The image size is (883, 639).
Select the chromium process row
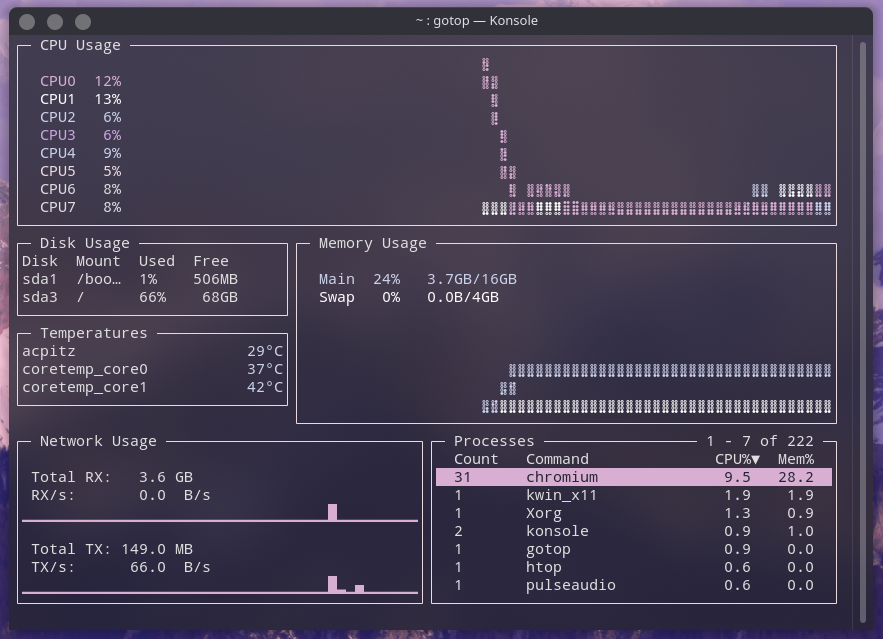coord(634,477)
